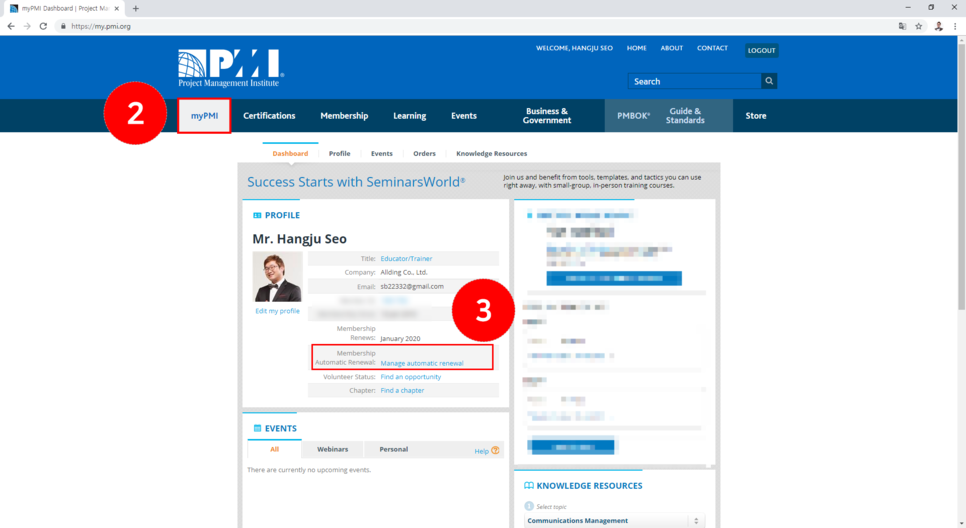Switch to the Events sub-tab
The width and height of the screenshot is (966, 528).
click(x=381, y=153)
